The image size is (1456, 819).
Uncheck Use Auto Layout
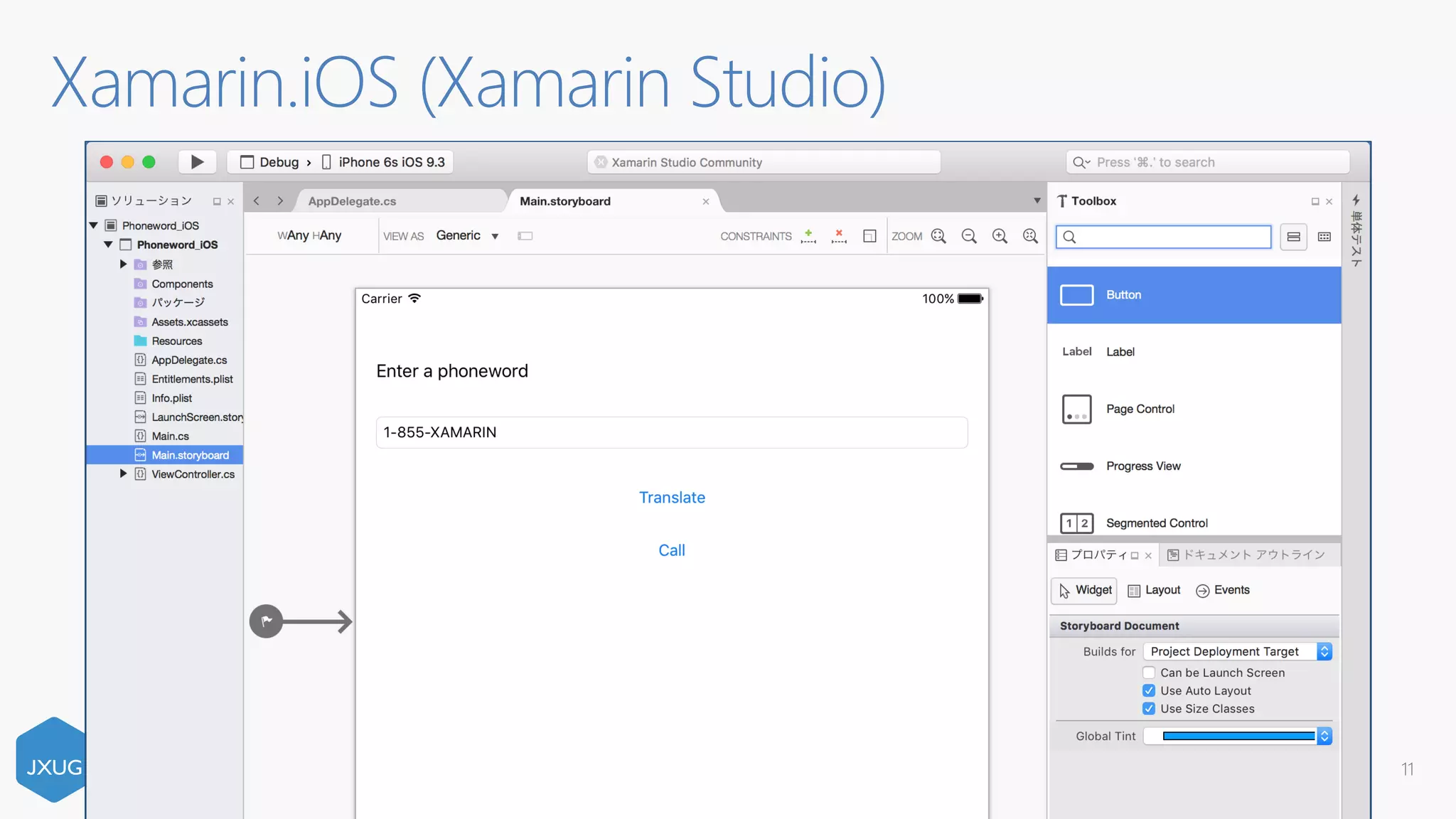[1149, 690]
